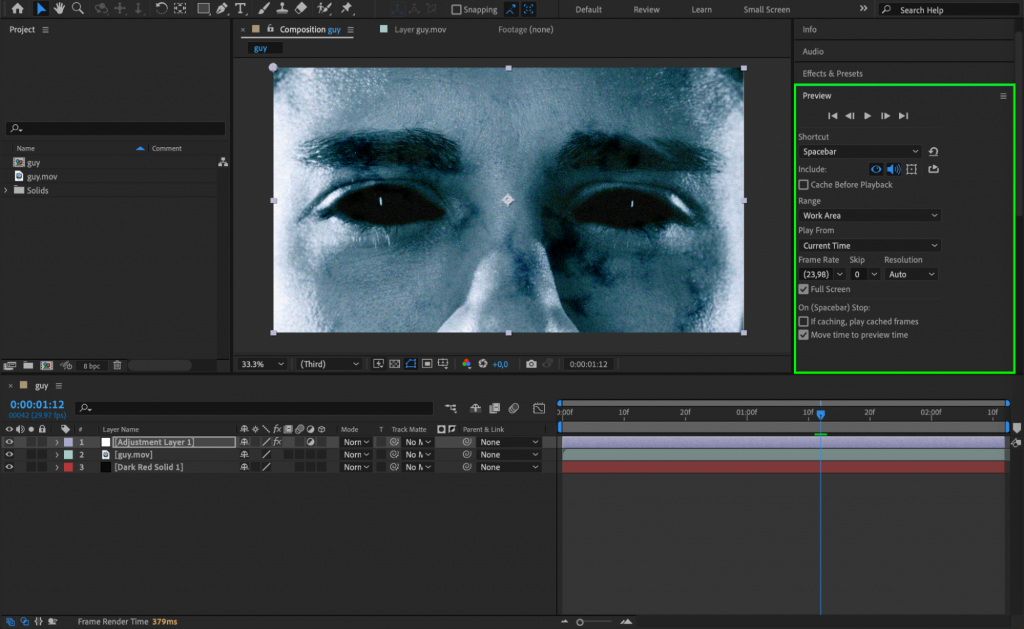Select the Rotate tool

pos(161,9)
